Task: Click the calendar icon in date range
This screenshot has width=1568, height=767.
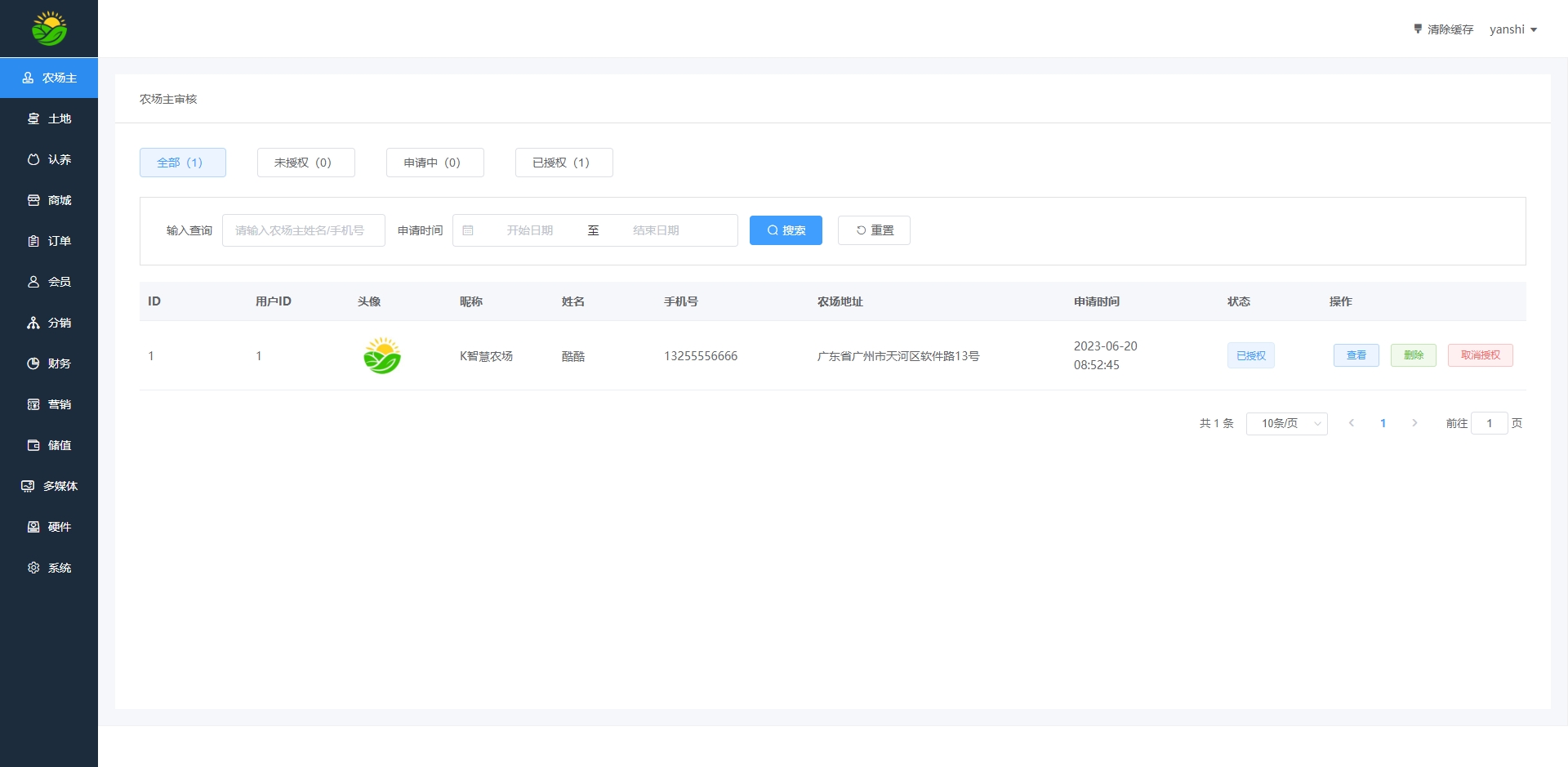Action: tap(468, 230)
